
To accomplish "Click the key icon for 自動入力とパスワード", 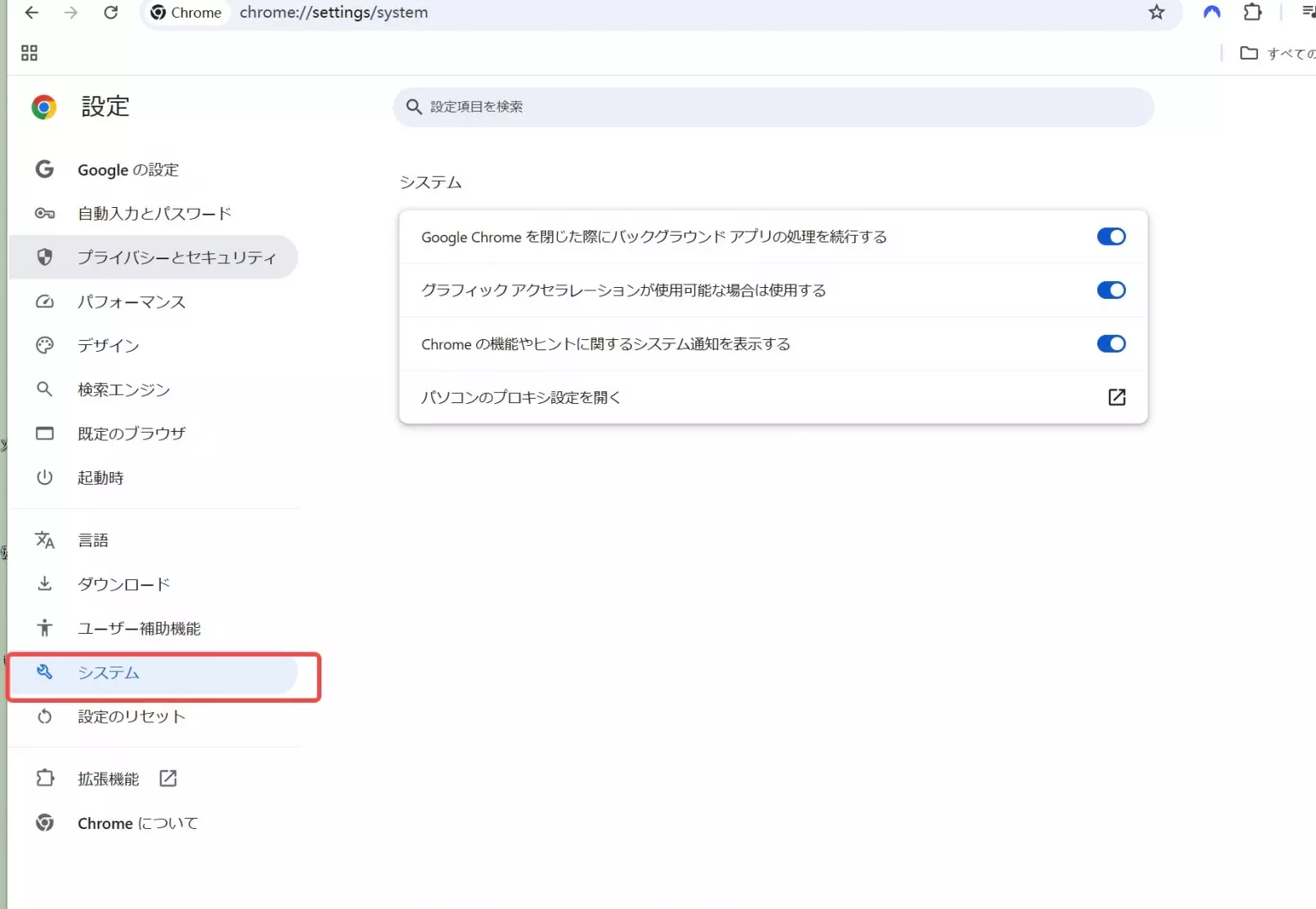I will point(45,214).
